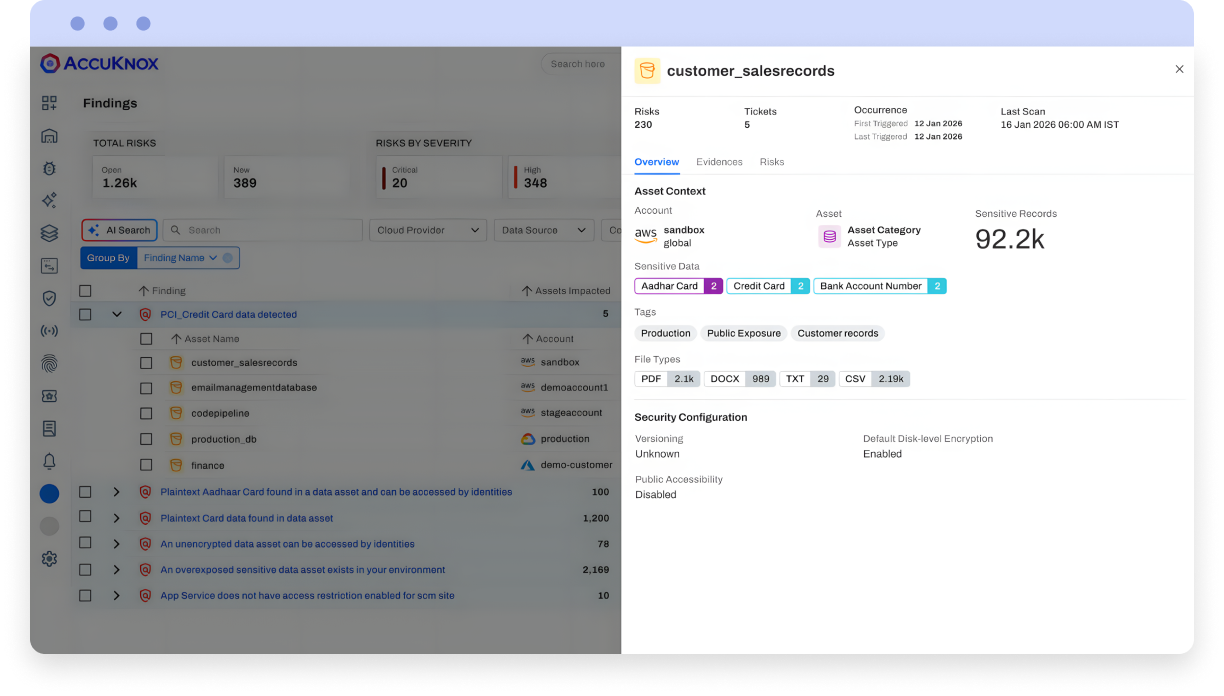Image resolution: width=1224 pixels, height=696 pixels.
Task: Expand the Plaintext Card data found row
Action: tap(116, 518)
